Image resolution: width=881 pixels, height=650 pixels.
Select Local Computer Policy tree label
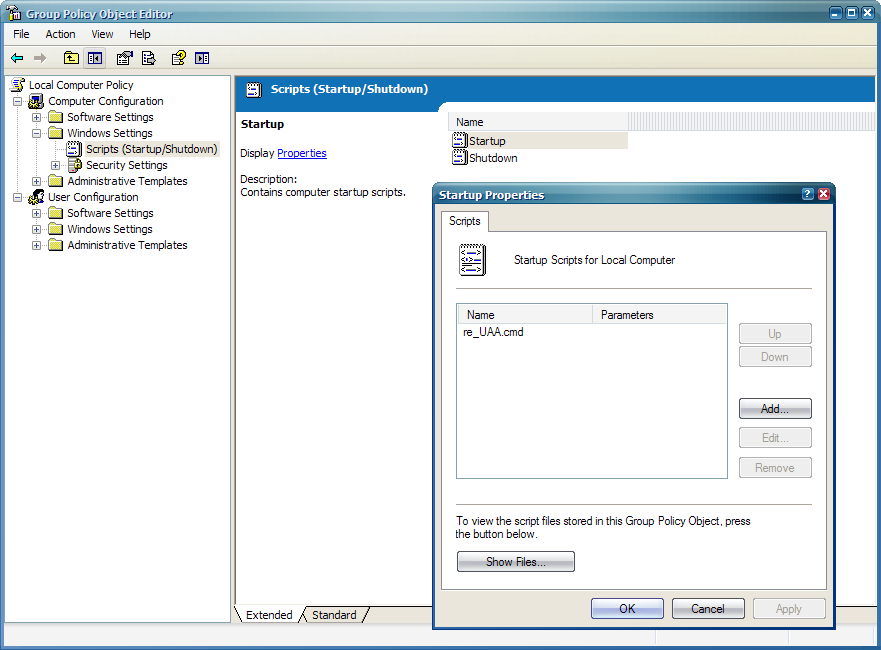click(x=81, y=85)
